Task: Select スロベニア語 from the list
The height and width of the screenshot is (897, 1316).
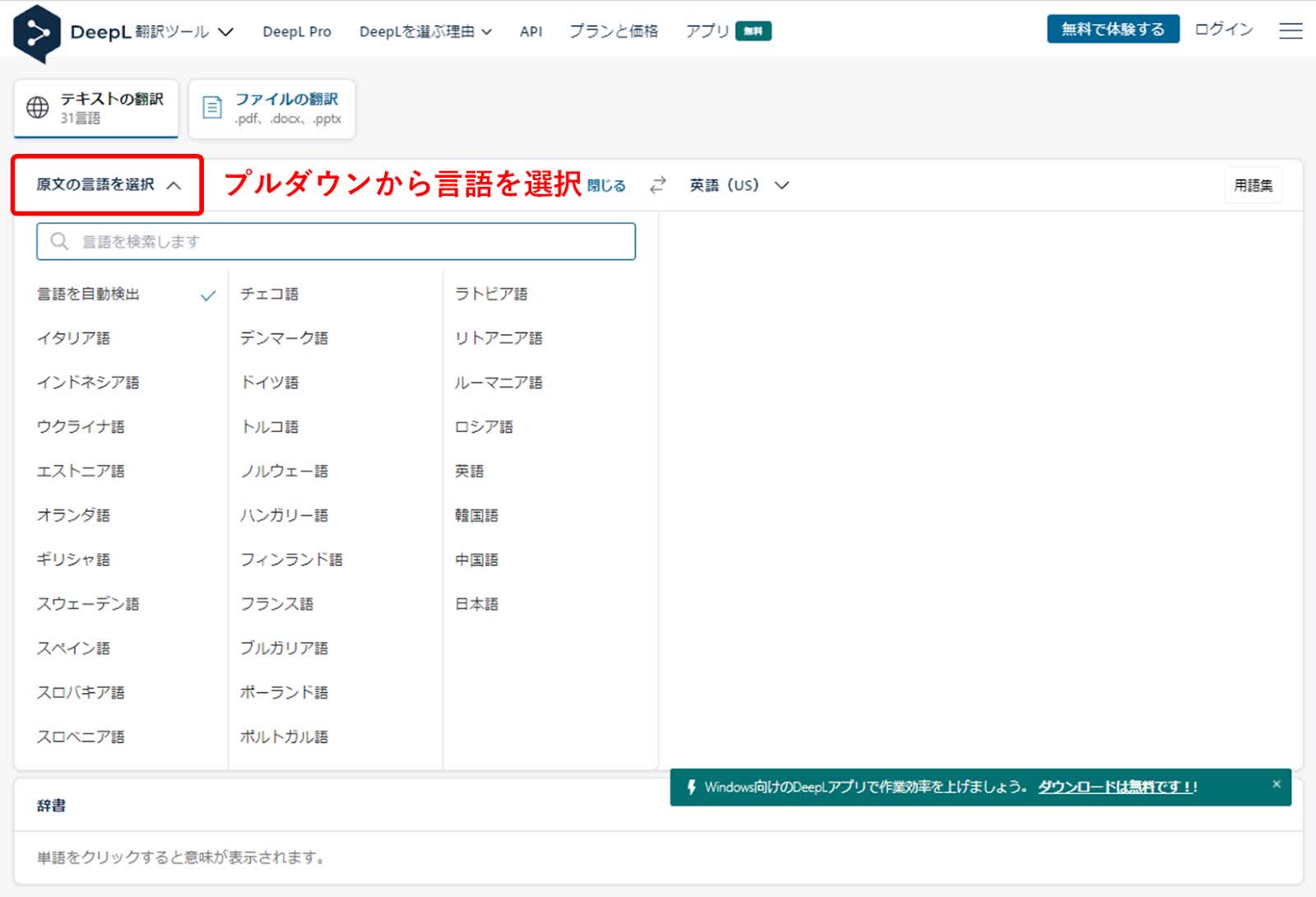Action: point(81,737)
